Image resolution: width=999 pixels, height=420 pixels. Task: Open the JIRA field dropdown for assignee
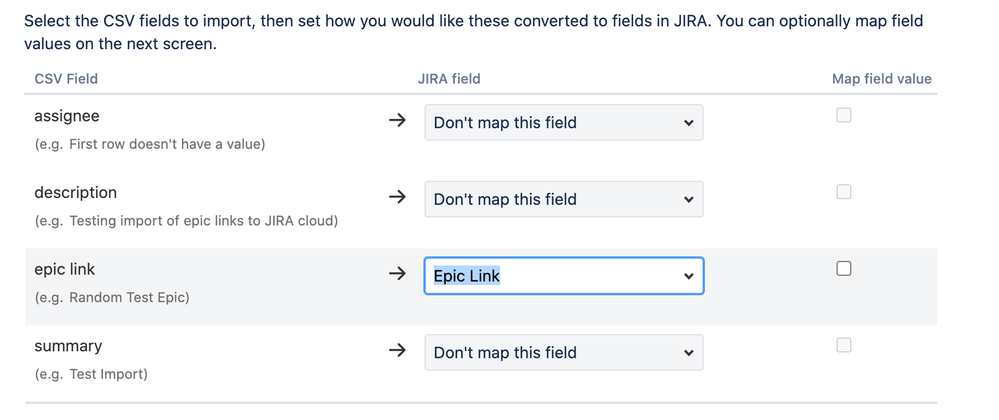click(563, 123)
